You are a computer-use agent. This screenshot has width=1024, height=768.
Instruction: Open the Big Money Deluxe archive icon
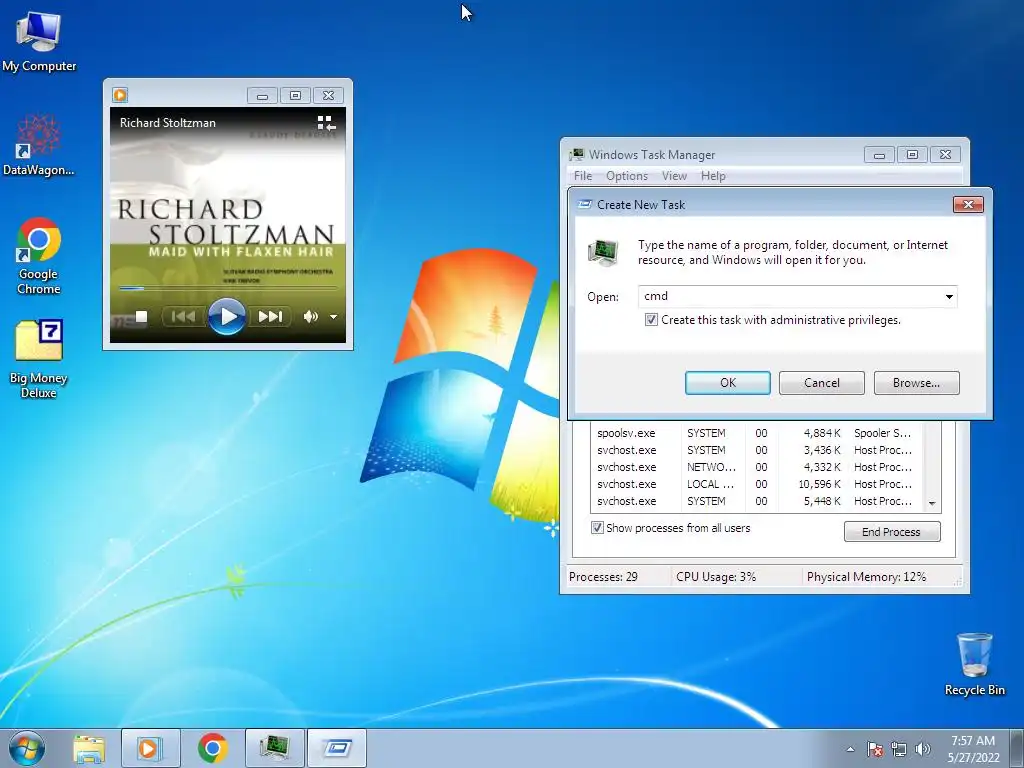[38, 359]
